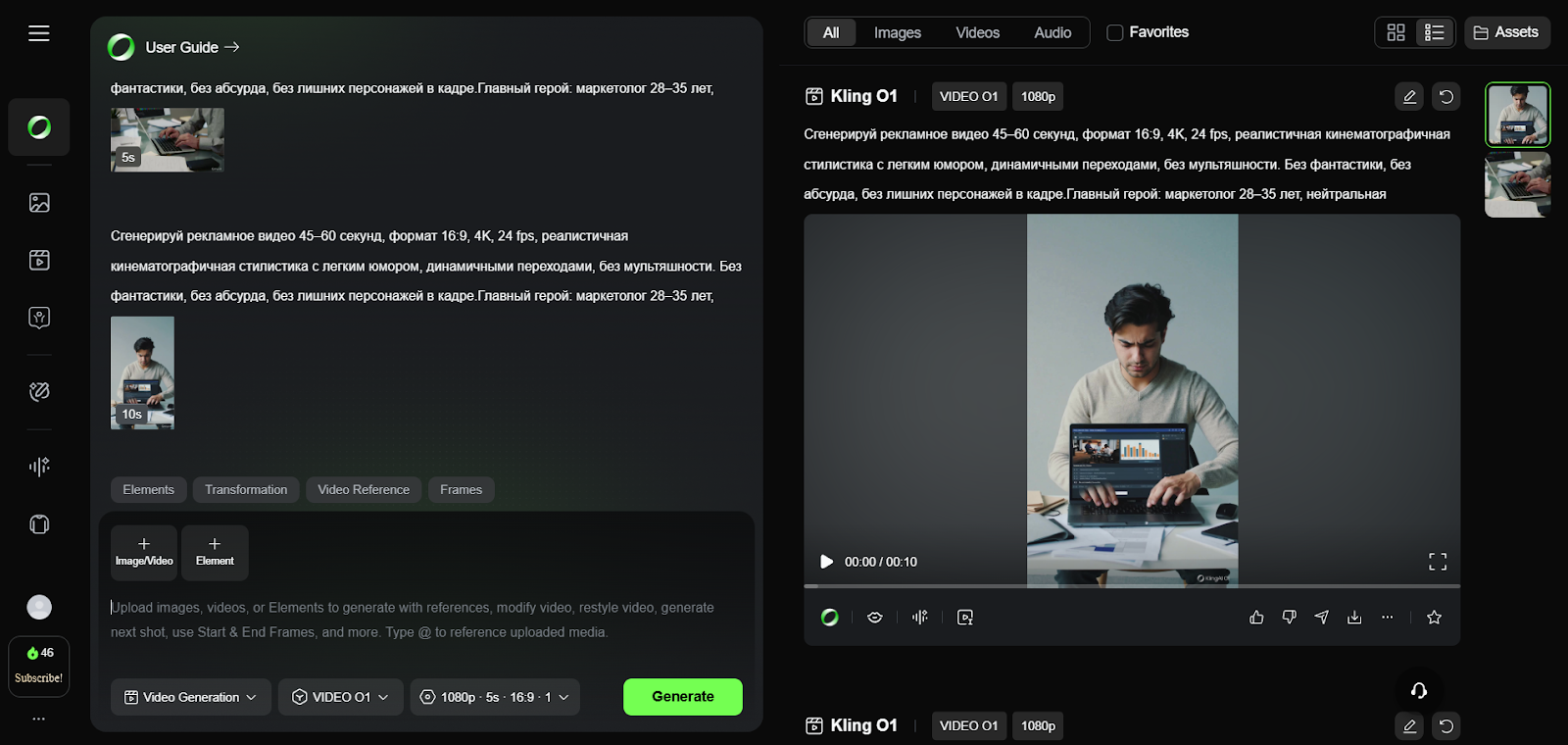Screen dimensions: 1568x745
Task: Expand the Video Generation dropdown
Action: point(191,697)
